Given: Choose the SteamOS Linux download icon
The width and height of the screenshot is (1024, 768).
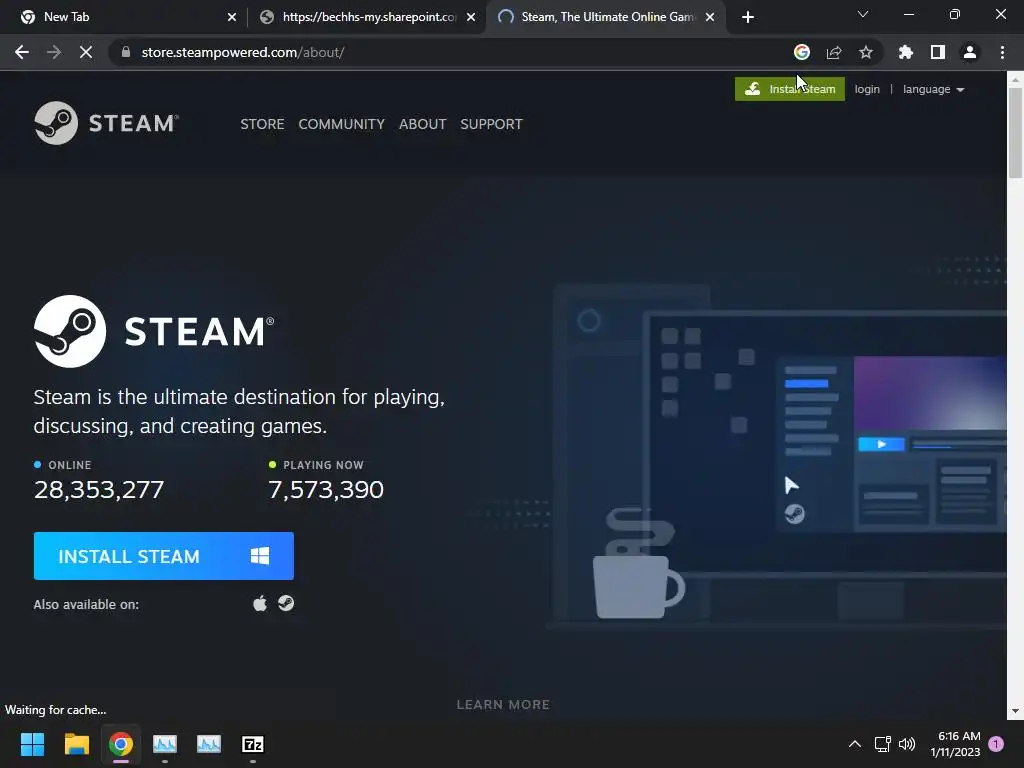Looking at the screenshot, I should coord(286,603).
